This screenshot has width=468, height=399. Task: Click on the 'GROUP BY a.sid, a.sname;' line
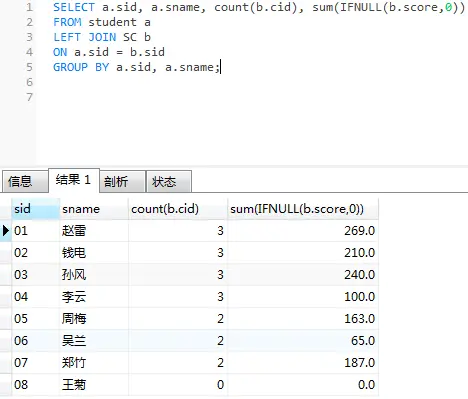pos(137,67)
